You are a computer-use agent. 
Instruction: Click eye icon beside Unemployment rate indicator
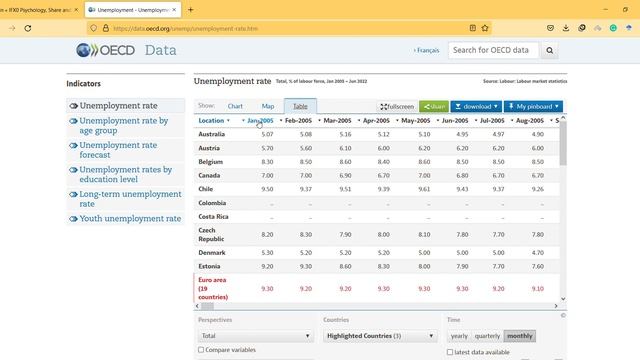[x=73, y=106]
